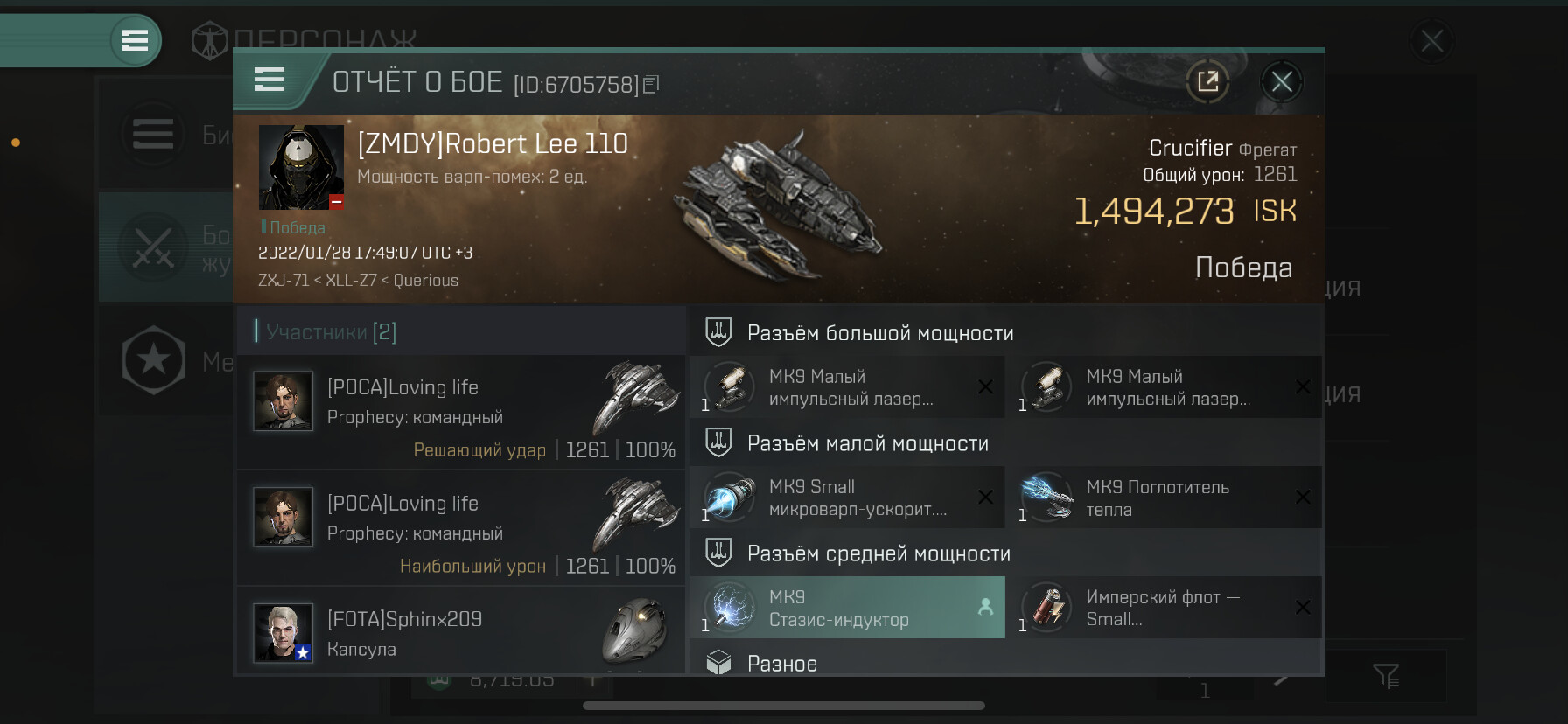Copy the report ID icon
Viewport: 1568px width, 724px height.
[x=650, y=85]
